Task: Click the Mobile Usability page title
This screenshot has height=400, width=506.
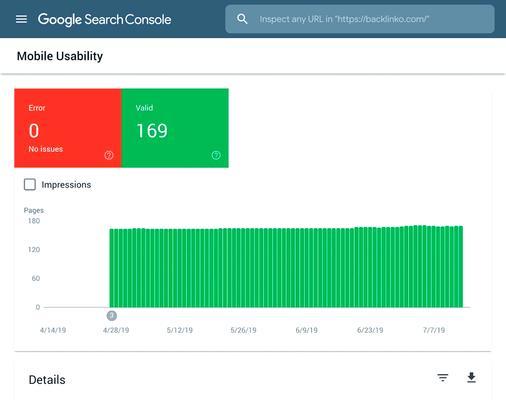Action: pyautogui.click(x=60, y=56)
